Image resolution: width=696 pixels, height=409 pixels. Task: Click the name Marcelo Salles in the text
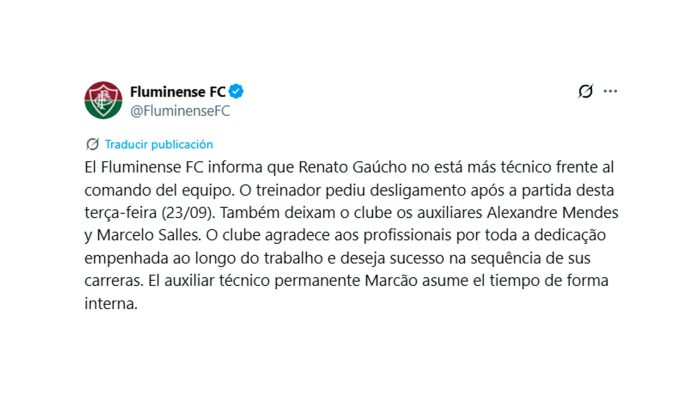point(149,235)
